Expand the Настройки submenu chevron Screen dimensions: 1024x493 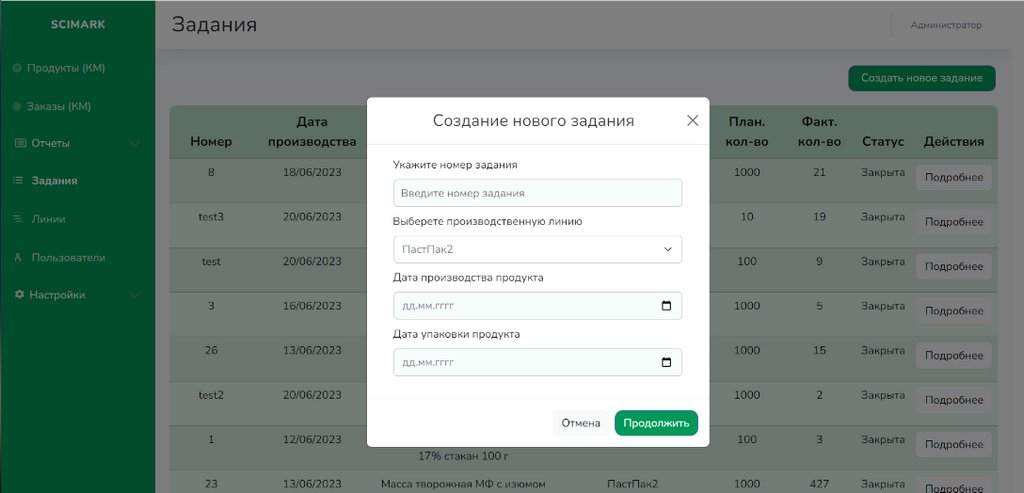pyautogui.click(x=135, y=295)
